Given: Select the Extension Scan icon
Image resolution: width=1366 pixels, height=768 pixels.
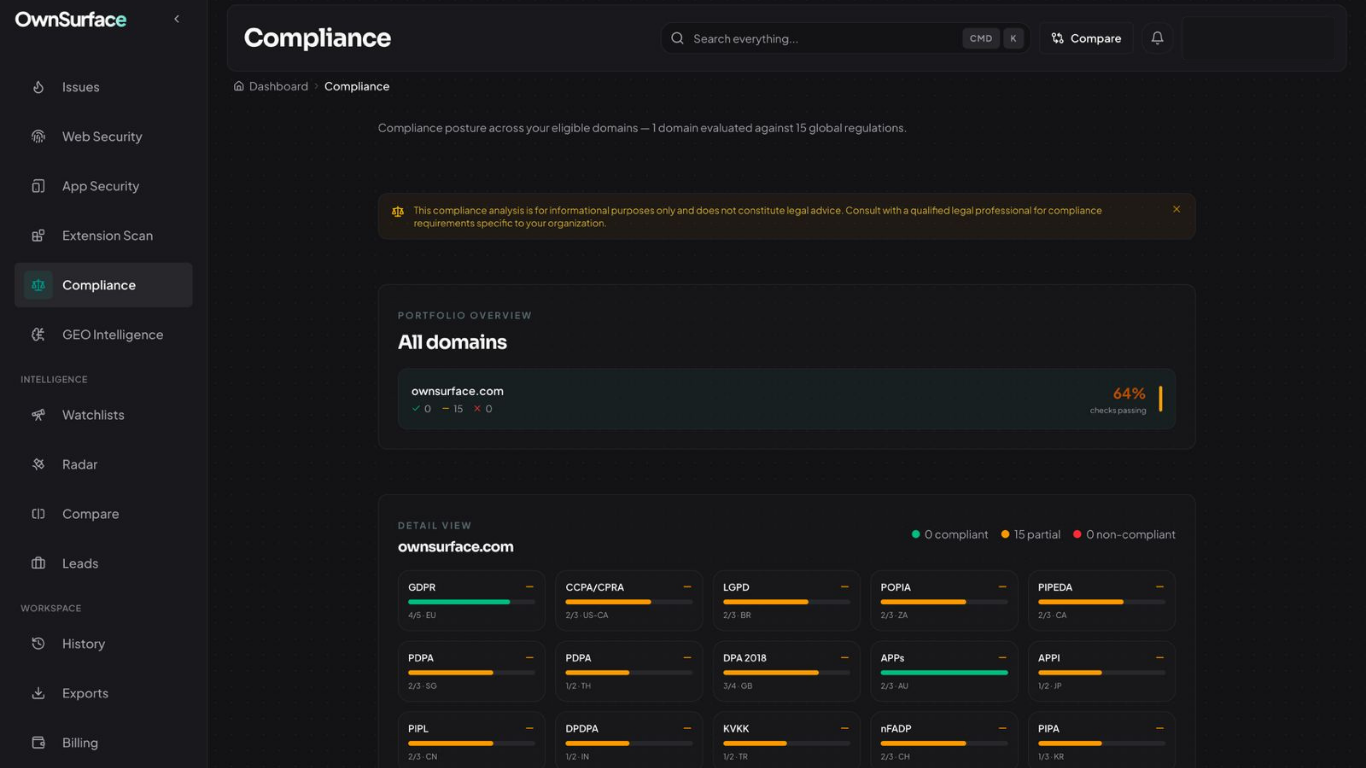Looking at the screenshot, I should point(38,235).
